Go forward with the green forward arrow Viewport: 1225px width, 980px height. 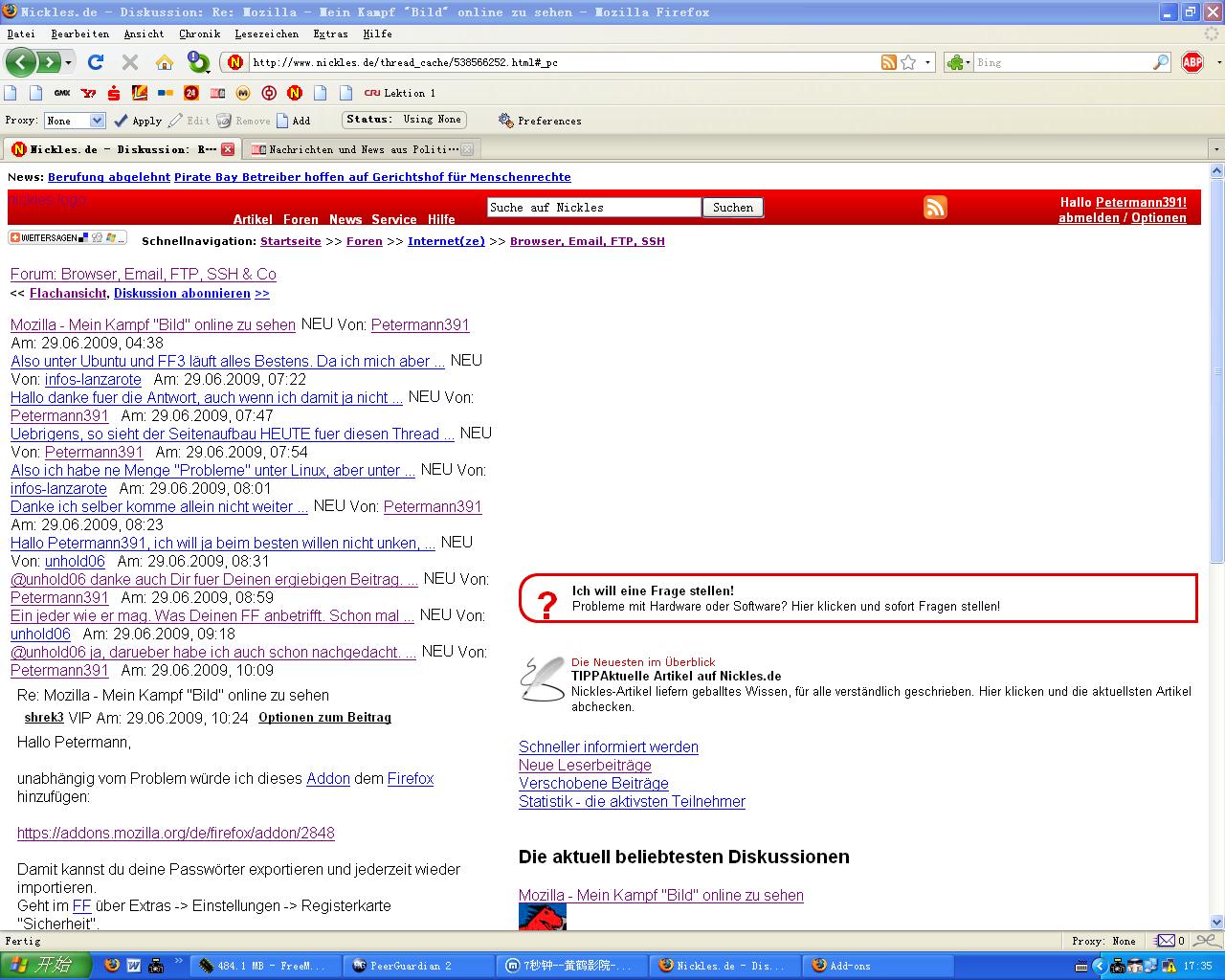tap(48, 62)
